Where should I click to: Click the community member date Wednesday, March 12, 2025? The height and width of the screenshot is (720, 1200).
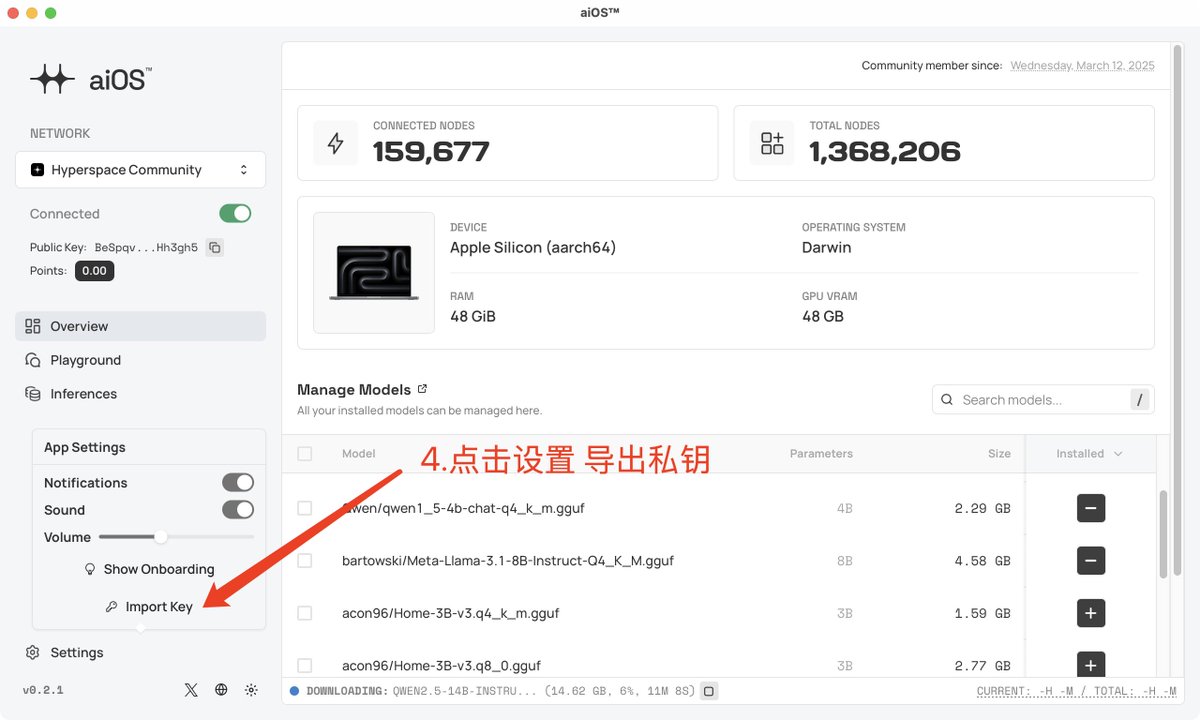pyautogui.click(x=1082, y=66)
